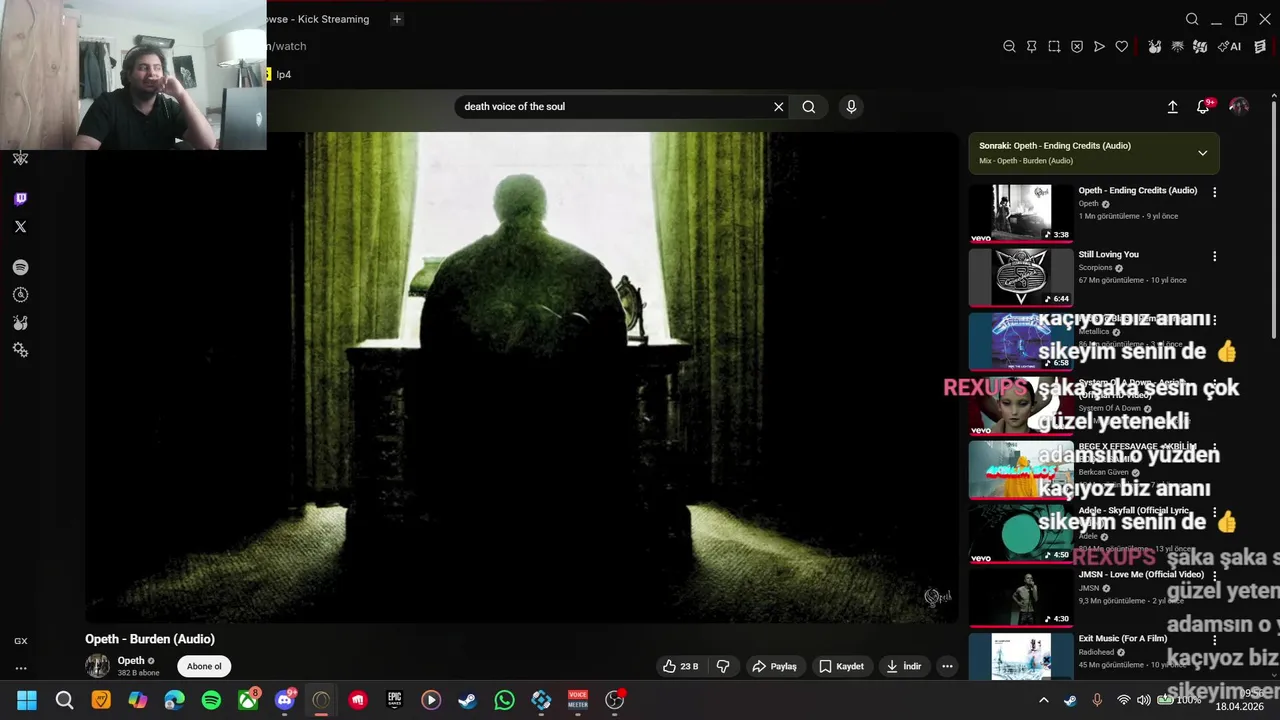Screen dimensions: 1280x720
Task: Dislike the Opeth - Burden video
Action: 723,666
